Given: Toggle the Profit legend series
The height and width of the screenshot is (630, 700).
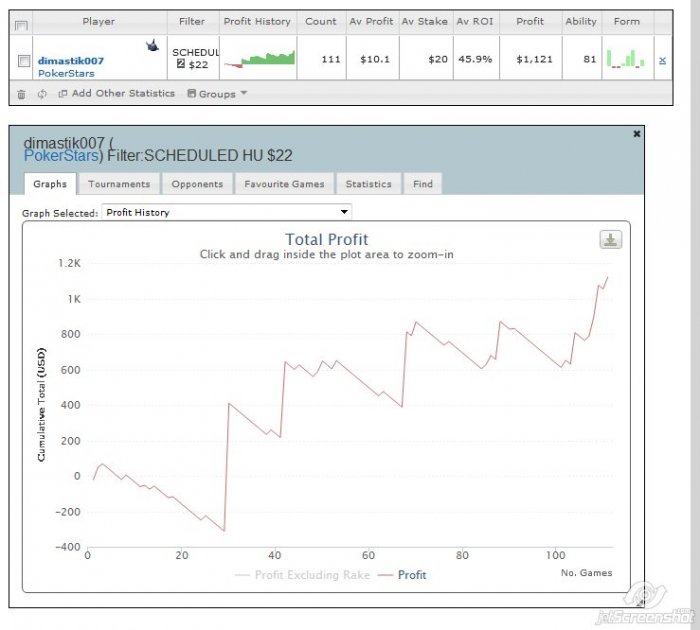Looking at the screenshot, I should [x=402, y=575].
